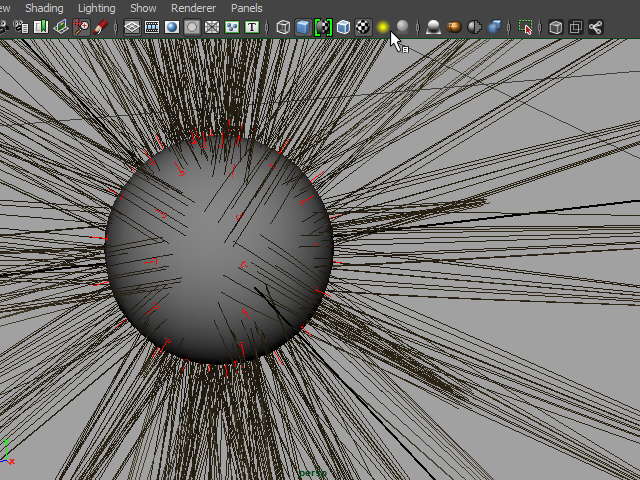
Task: Toggle X-Ray display mode
Action: (x=556, y=27)
